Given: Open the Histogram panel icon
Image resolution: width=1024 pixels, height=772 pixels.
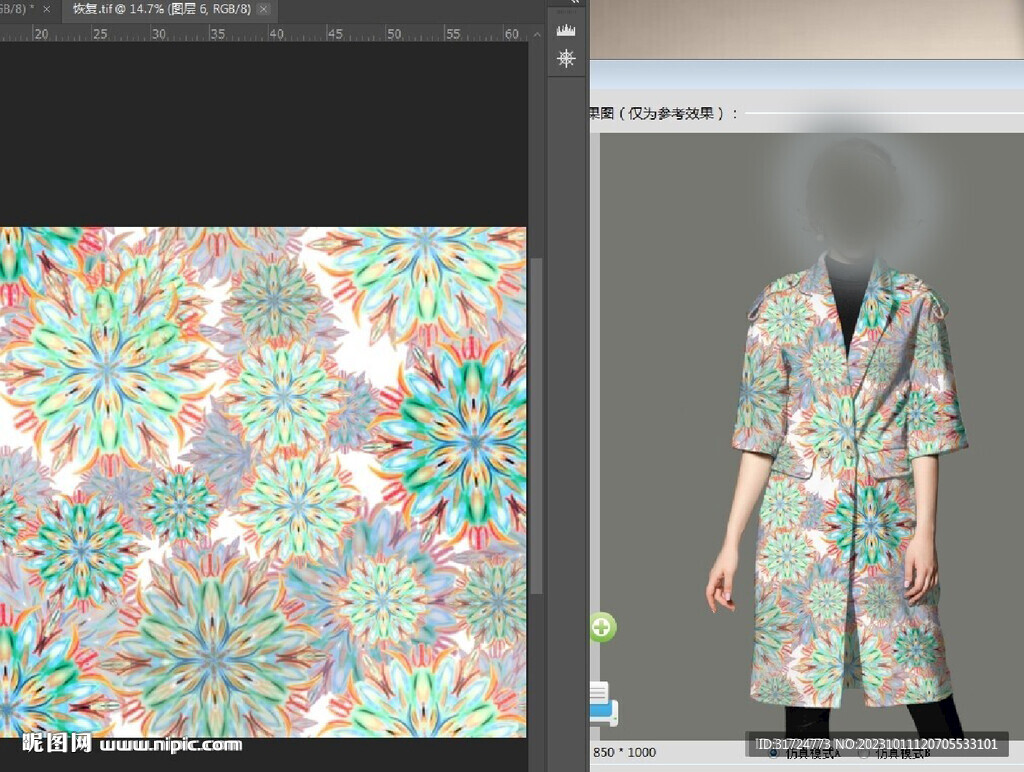Looking at the screenshot, I should click(x=566, y=30).
